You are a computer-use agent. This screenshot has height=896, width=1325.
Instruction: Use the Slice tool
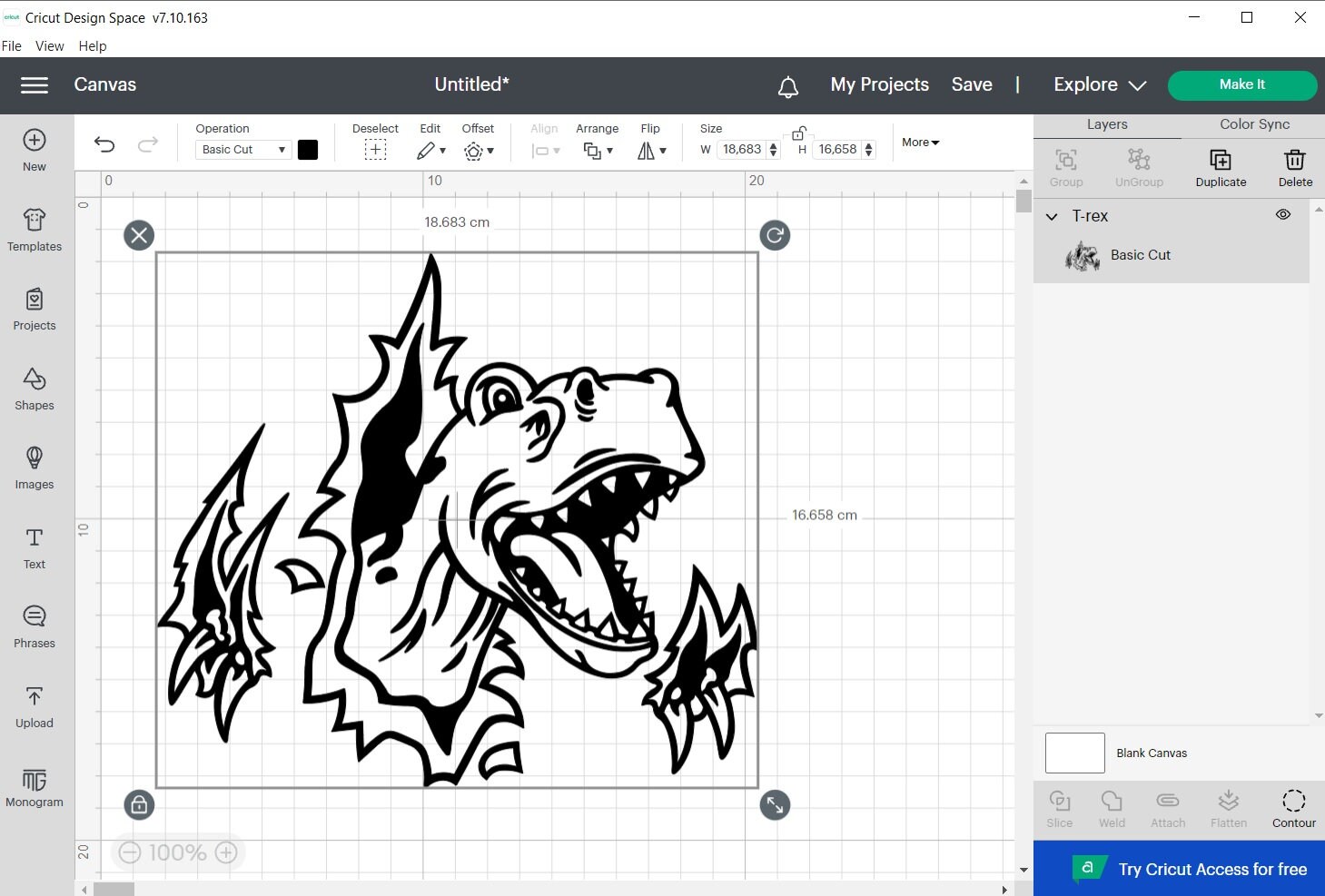pos(1059,807)
